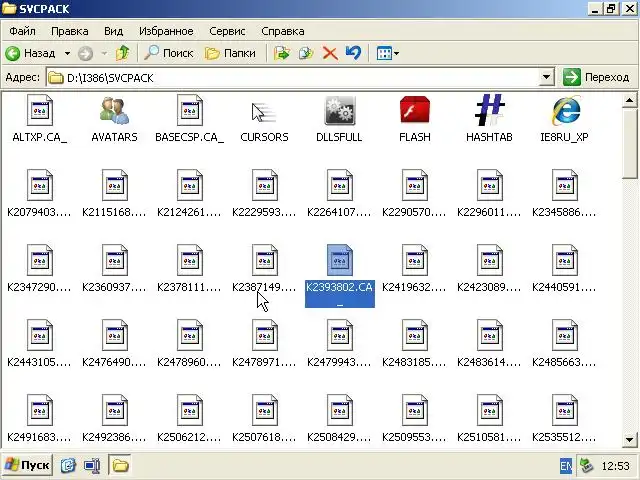Select the K2296011 file icon

[x=489, y=185]
